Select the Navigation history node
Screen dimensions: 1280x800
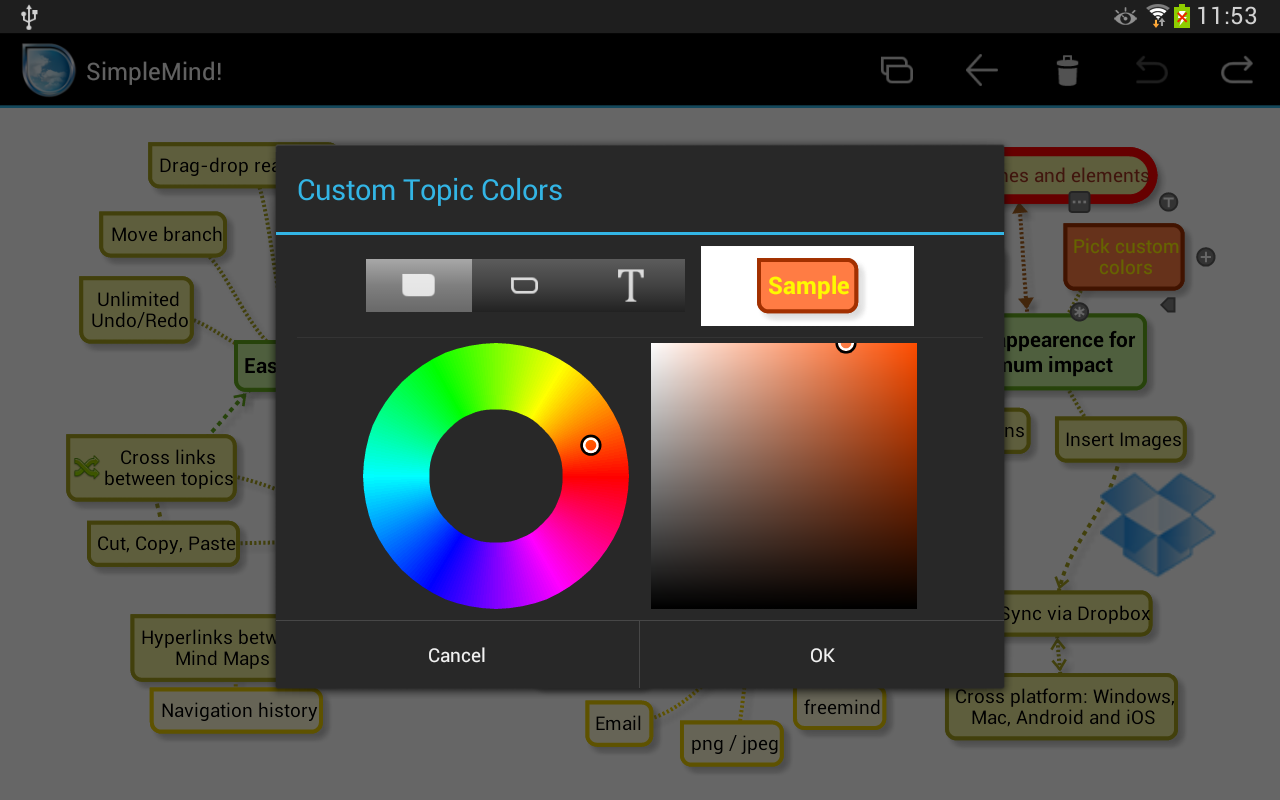[x=237, y=710]
